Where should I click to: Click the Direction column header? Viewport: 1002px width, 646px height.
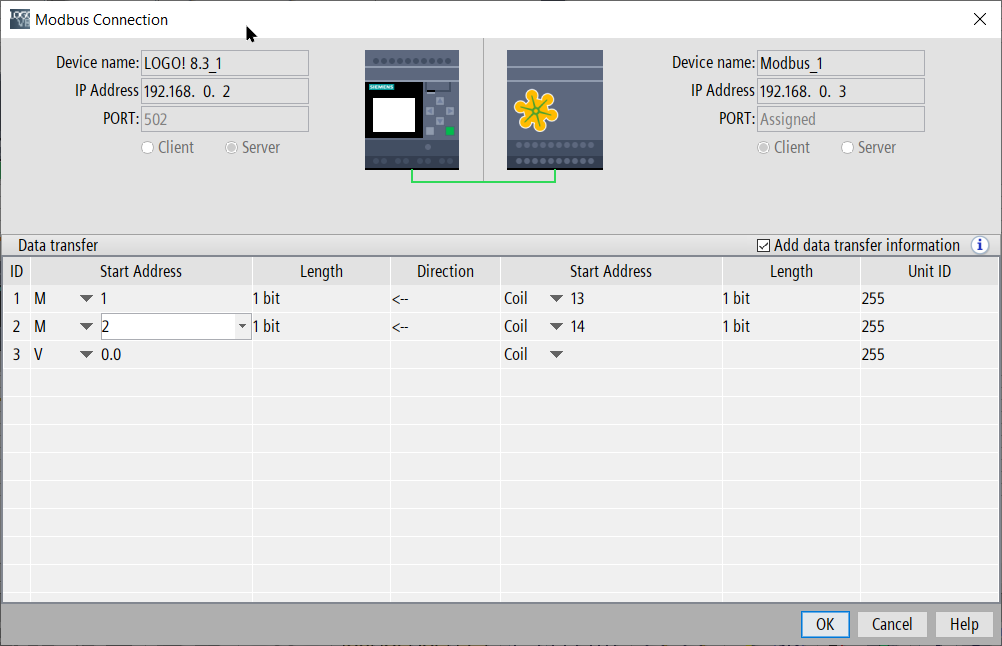(x=445, y=272)
